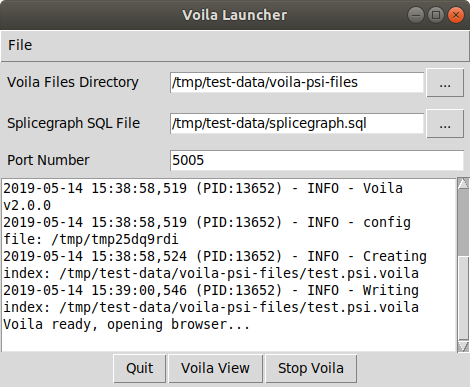Screen dimensions: 470x387
Task: Browse for Voila Files Directory with its ... button
Action: pyautogui.click(x=445, y=83)
